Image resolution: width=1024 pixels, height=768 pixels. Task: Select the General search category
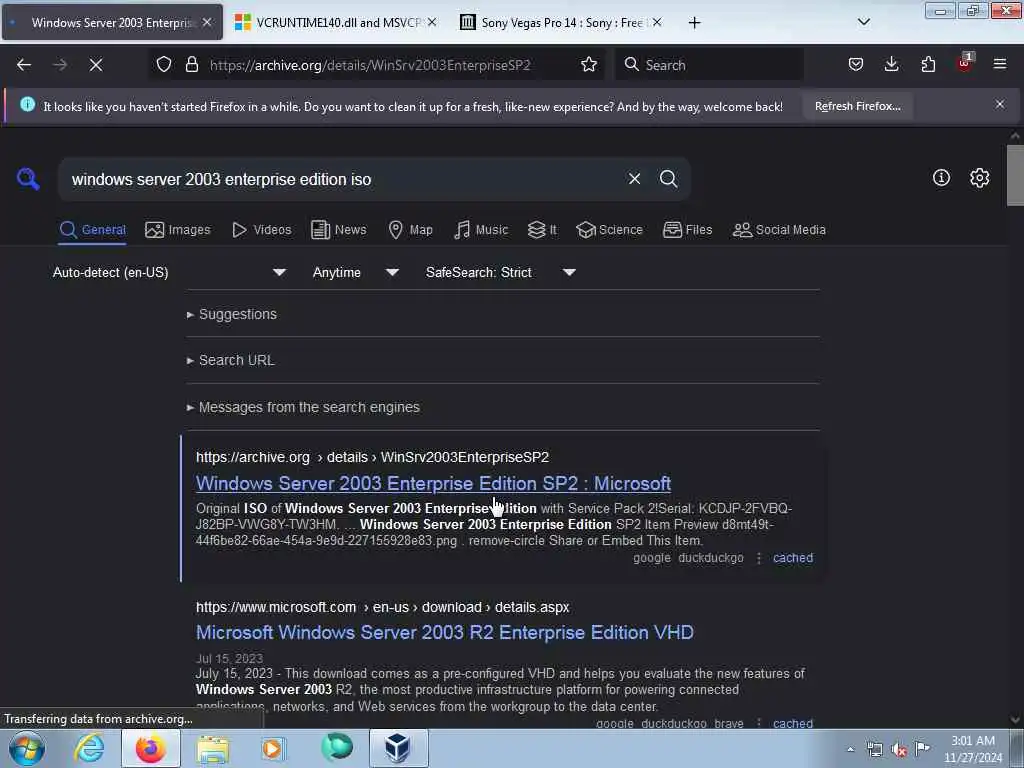92,230
